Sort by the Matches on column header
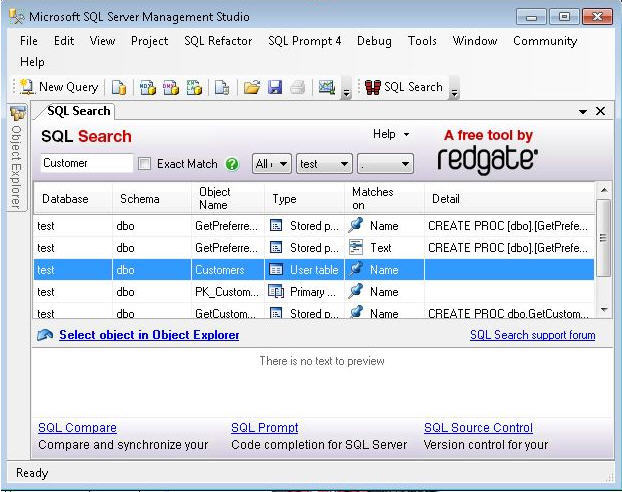This screenshot has height=492, width=622. pyautogui.click(x=384, y=198)
